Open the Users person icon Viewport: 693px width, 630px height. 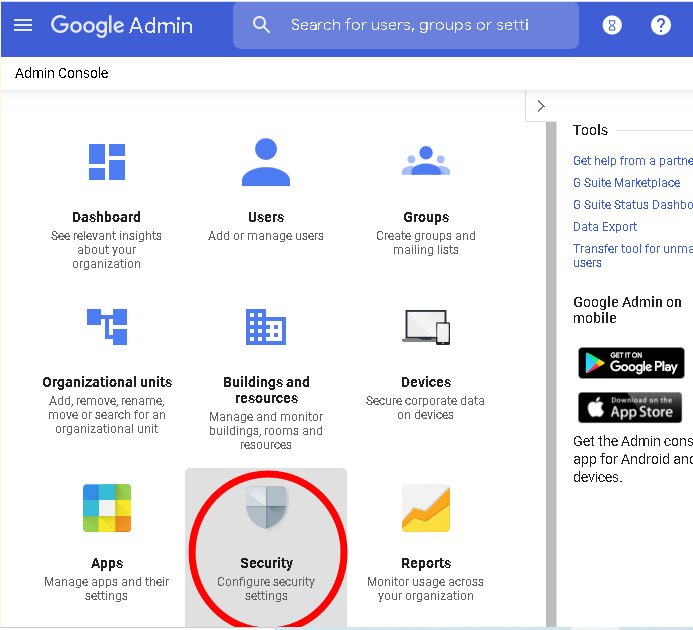(x=266, y=162)
